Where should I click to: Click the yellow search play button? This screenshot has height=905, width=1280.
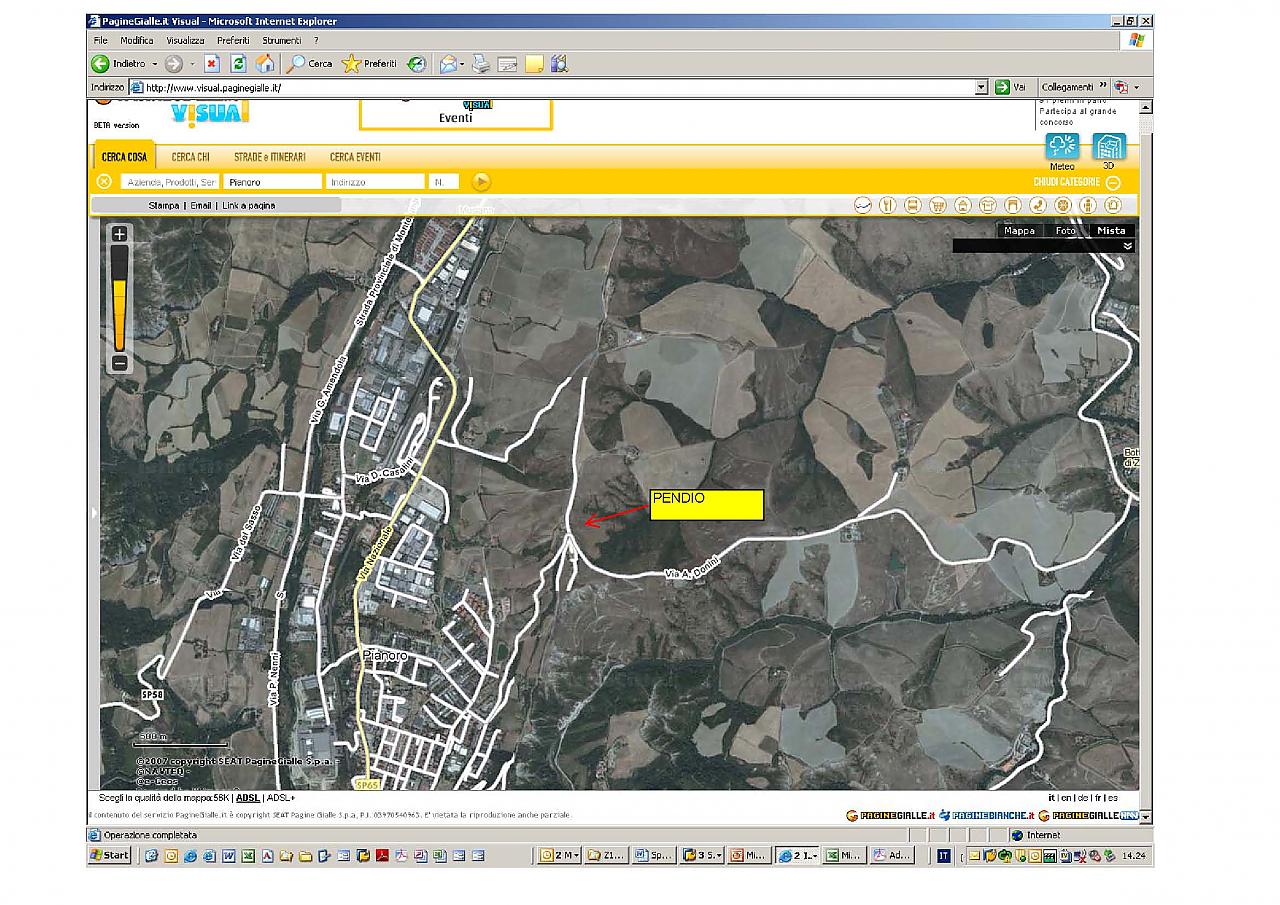pyautogui.click(x=481, y=182)
